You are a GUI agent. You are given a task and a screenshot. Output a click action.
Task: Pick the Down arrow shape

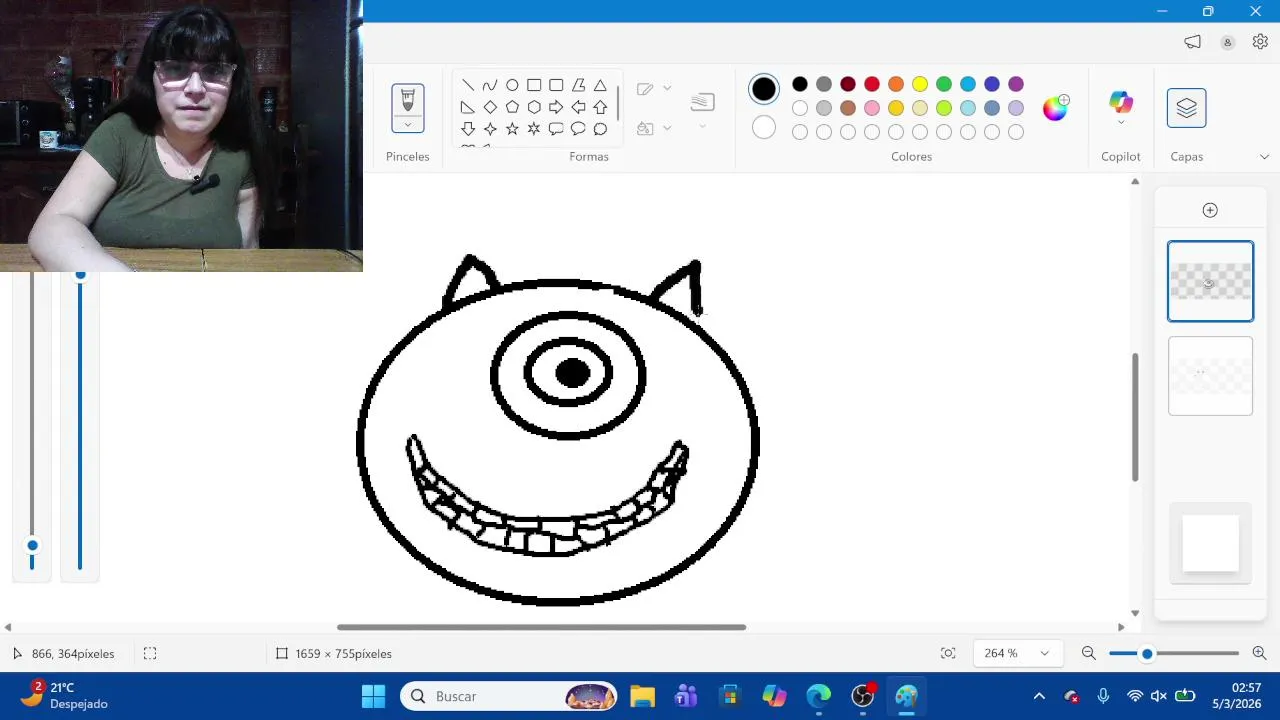pos(468,129)
